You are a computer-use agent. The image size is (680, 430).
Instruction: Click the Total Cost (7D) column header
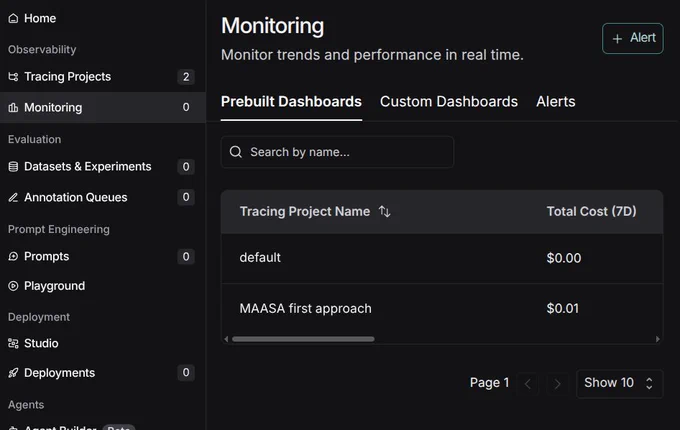pos(592,212)
